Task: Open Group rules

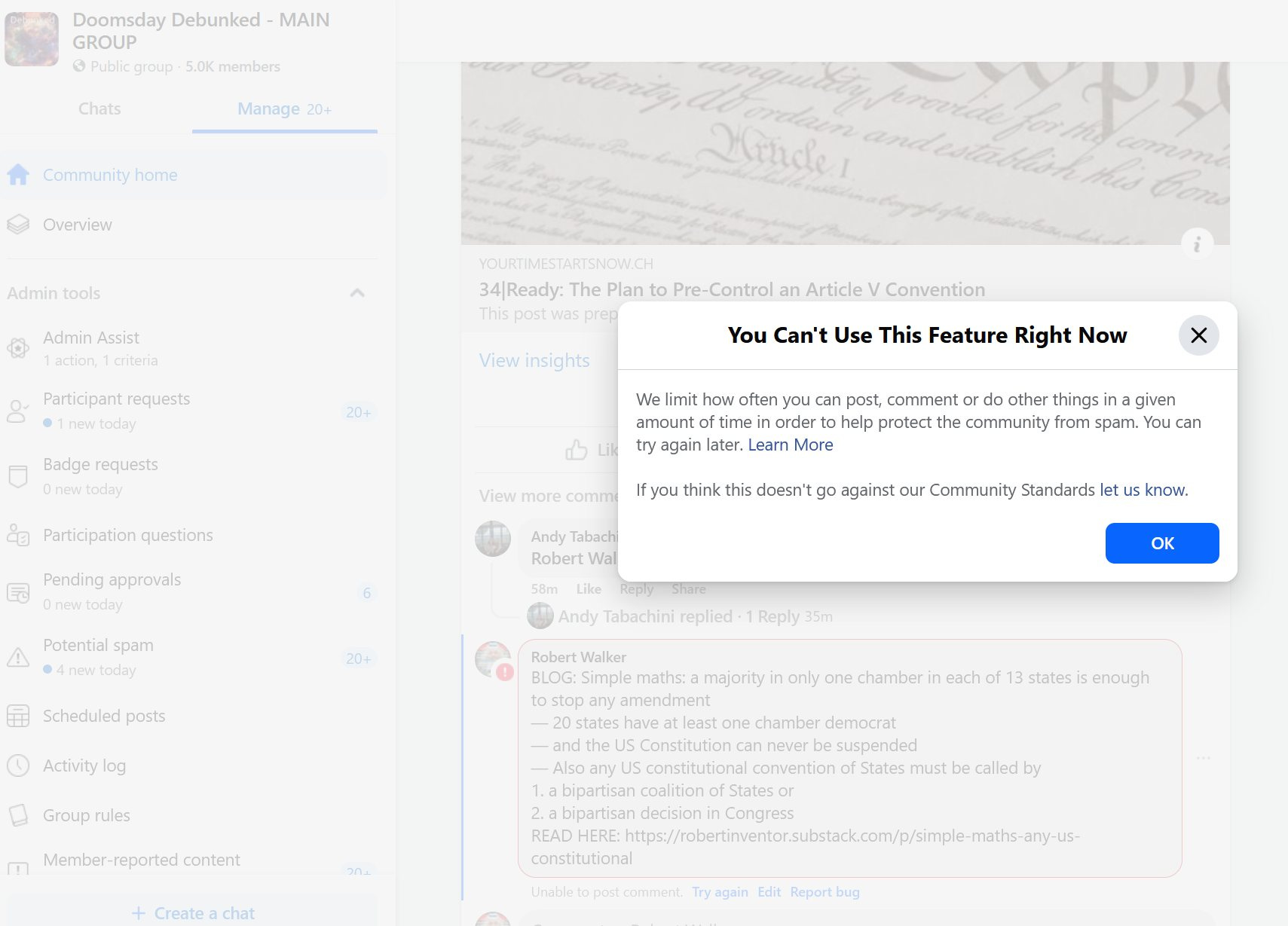Action: (194, 815)
